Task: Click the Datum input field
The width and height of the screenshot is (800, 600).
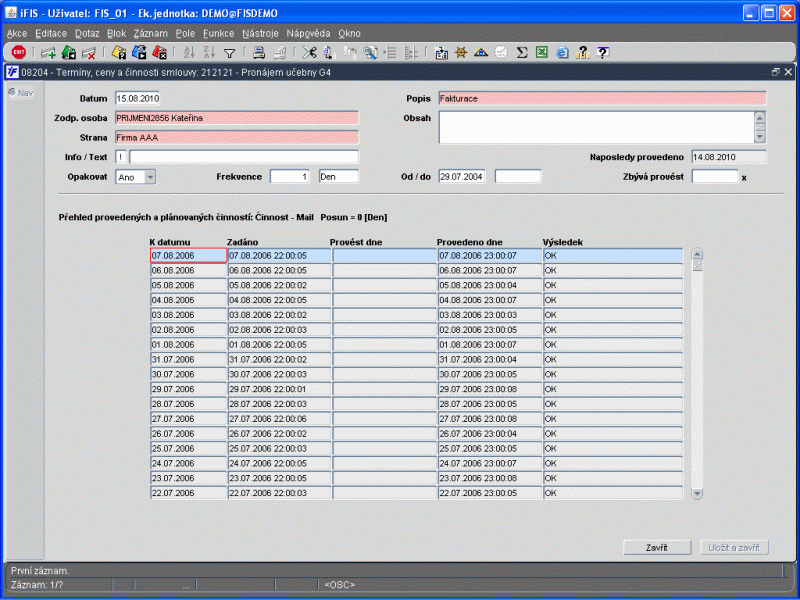Action: click(137, 98)
